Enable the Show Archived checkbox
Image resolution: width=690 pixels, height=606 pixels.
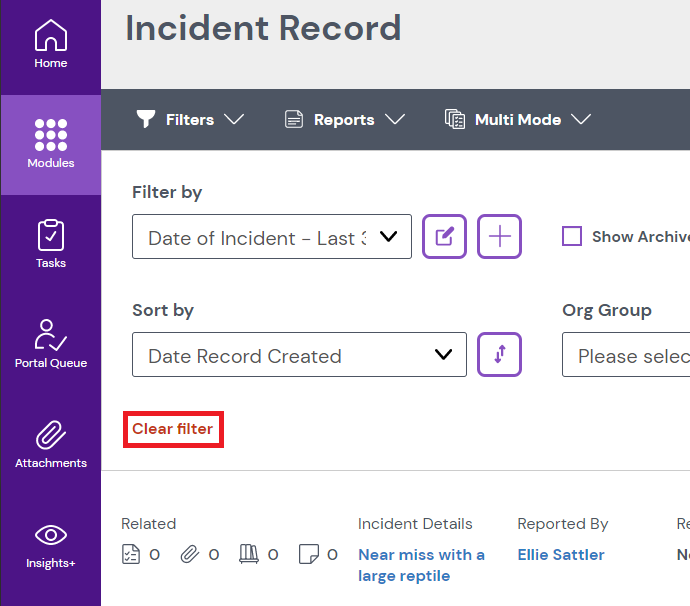tap(572, 237)
